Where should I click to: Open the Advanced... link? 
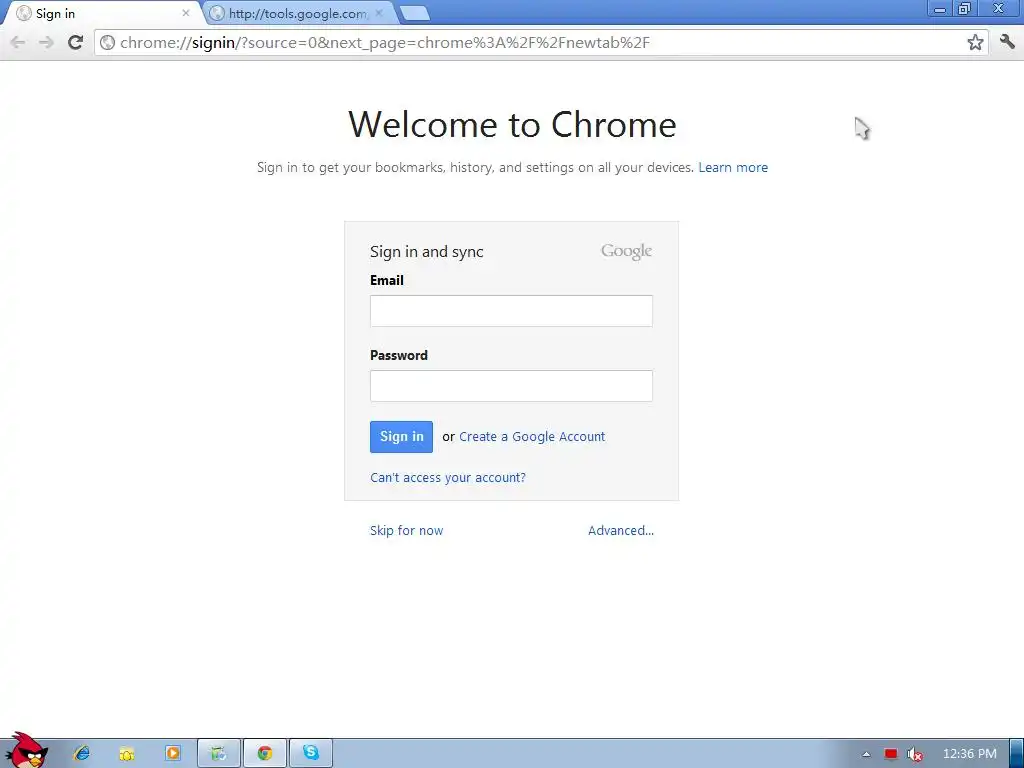point(620,530)
